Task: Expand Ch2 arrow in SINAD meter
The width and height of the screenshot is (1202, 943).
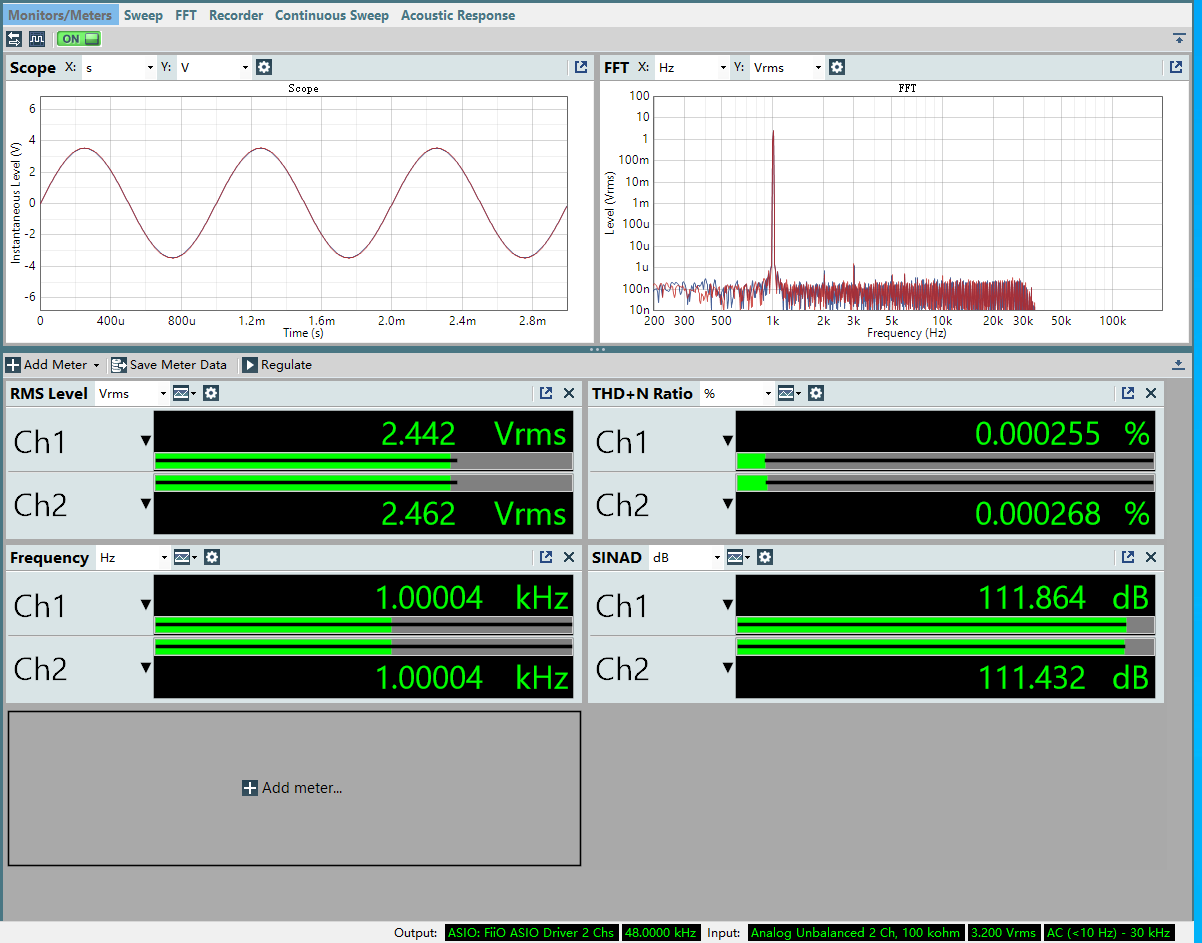Action: [x=728, y=668]
